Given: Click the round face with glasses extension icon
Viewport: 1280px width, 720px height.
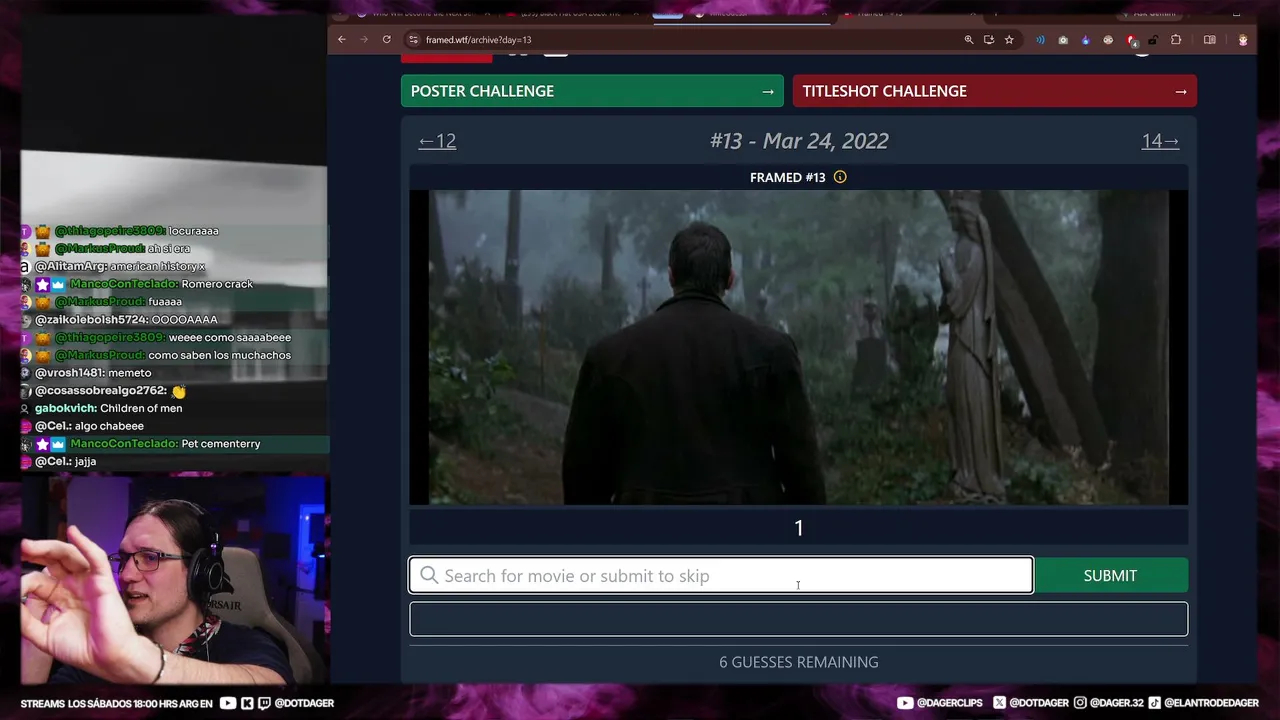Looking at the screenshot, I should click(1108, 40).
